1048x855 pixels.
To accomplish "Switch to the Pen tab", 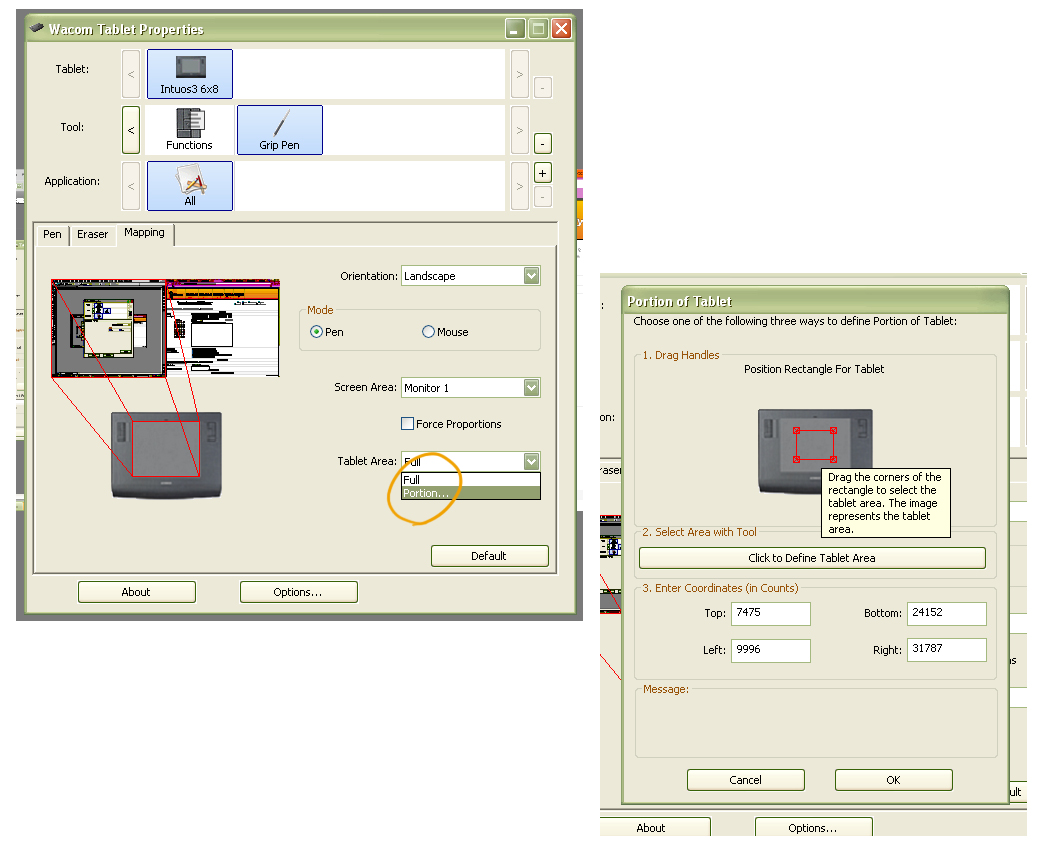I will tap(52, 235).
